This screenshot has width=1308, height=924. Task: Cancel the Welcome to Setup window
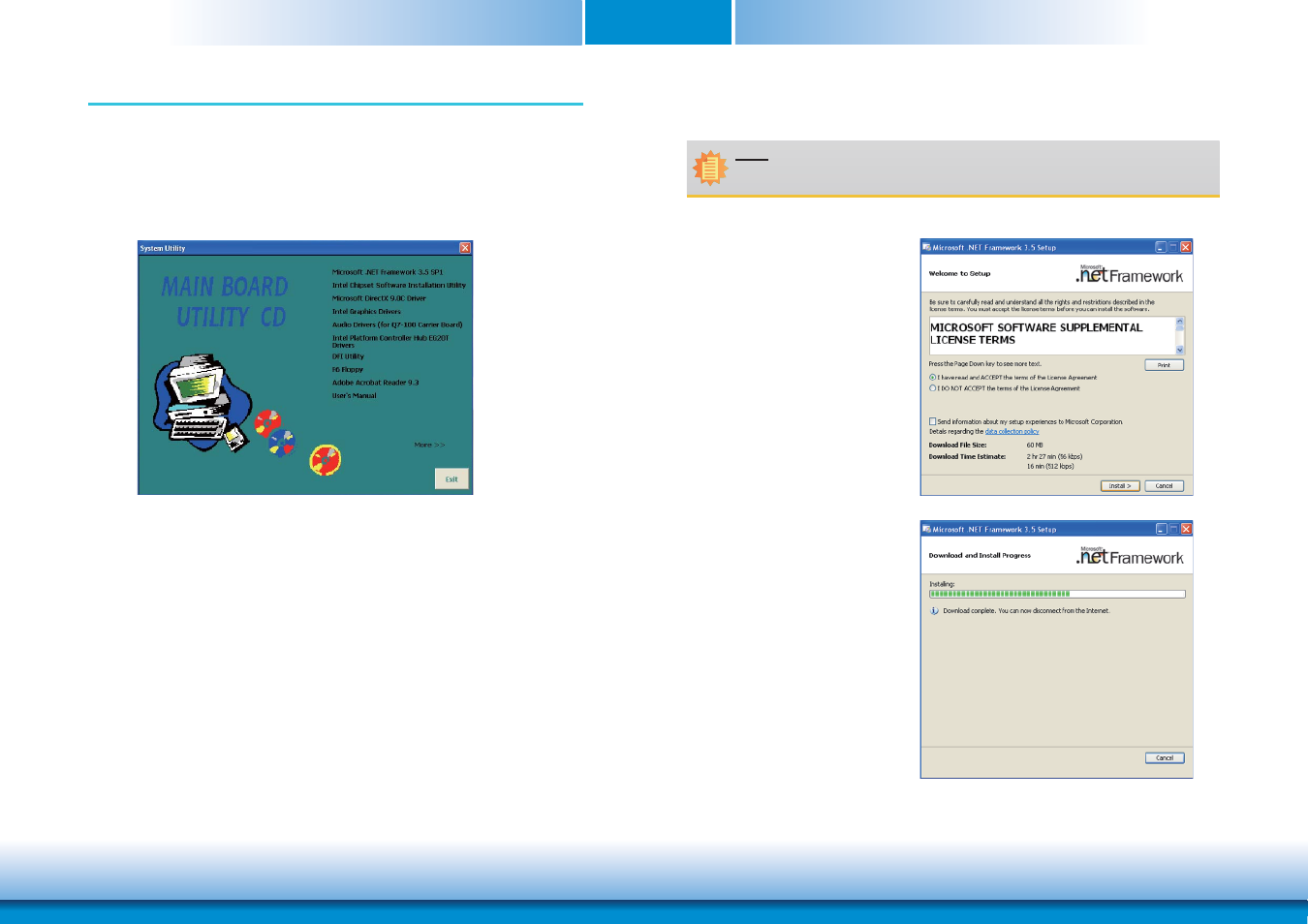1164,486
